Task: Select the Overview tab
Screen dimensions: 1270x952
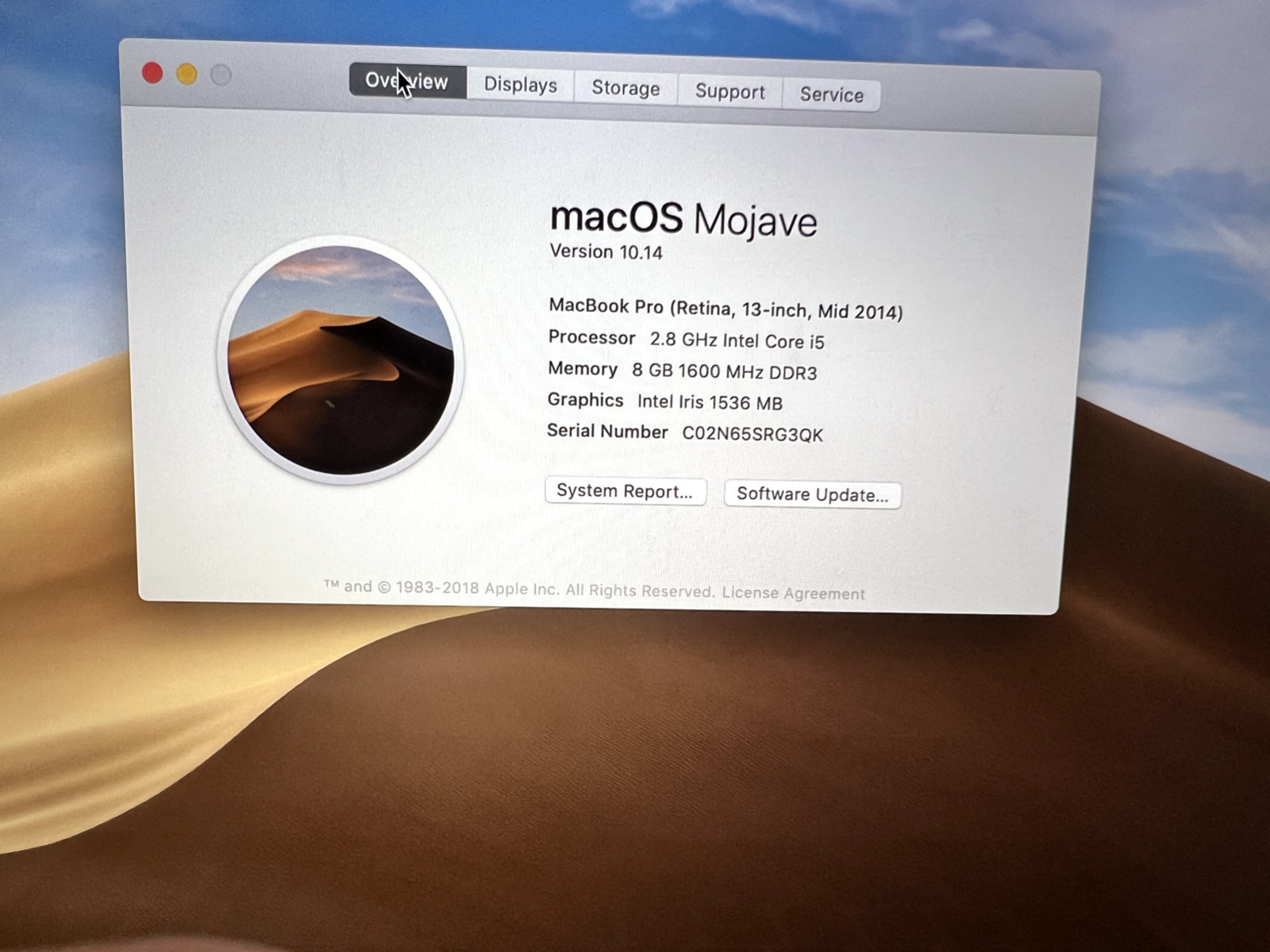Action: pos(408,81)
